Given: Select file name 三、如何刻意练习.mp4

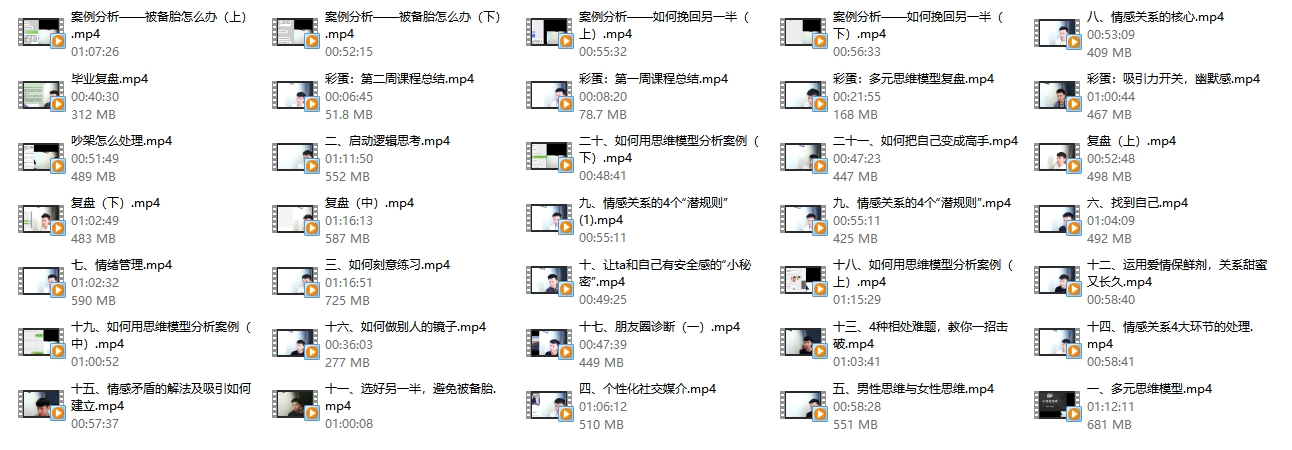Looking at the screenshot, I should [x=388, y=265].
